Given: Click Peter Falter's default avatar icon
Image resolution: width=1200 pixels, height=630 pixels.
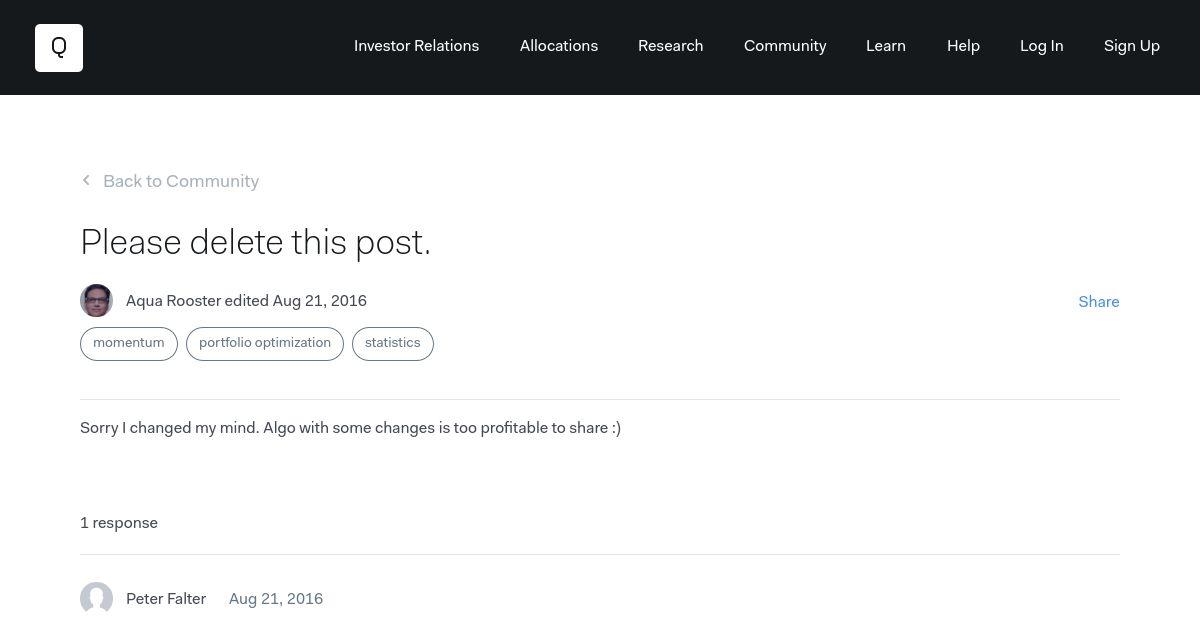Looking at the screenshot, I should [x=96, y=599].
